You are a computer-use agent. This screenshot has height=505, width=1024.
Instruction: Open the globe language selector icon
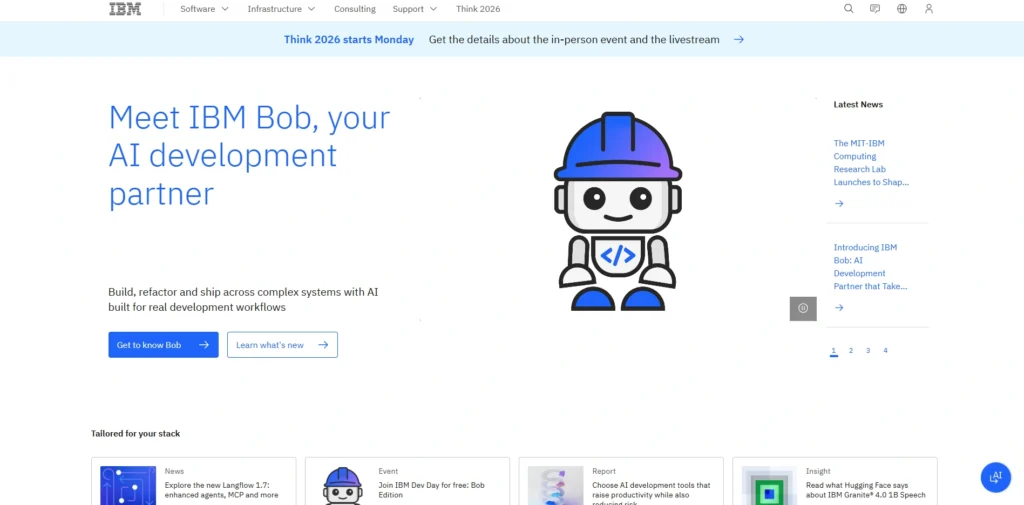point(902,9)
